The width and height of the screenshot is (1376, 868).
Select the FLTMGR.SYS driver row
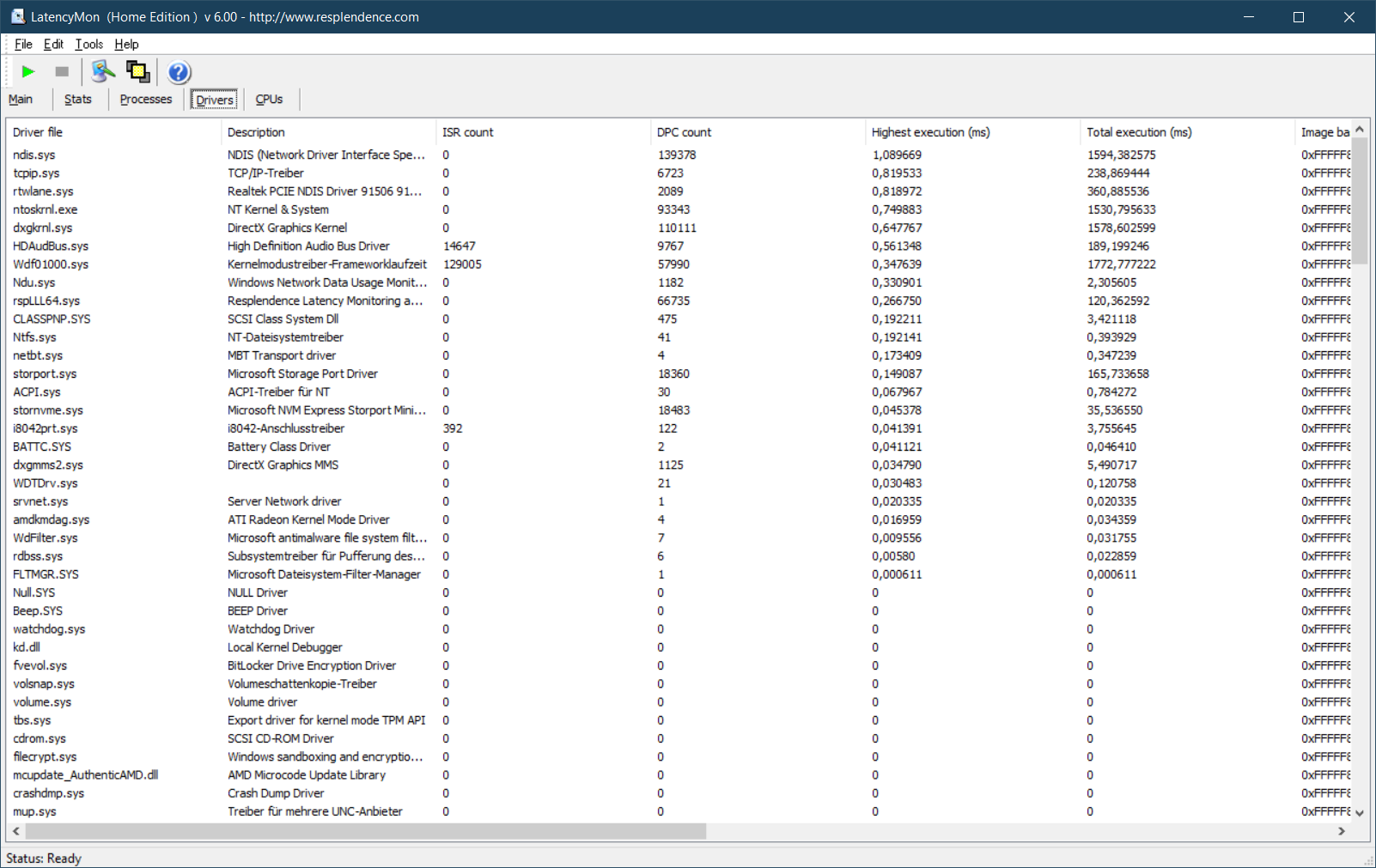tap(679, 574)
